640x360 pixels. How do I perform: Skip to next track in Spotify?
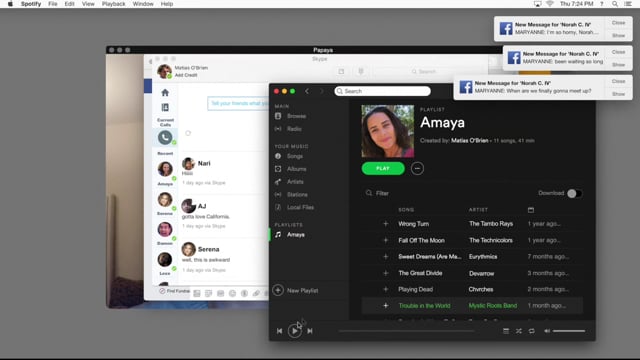[x=310, y=331]
